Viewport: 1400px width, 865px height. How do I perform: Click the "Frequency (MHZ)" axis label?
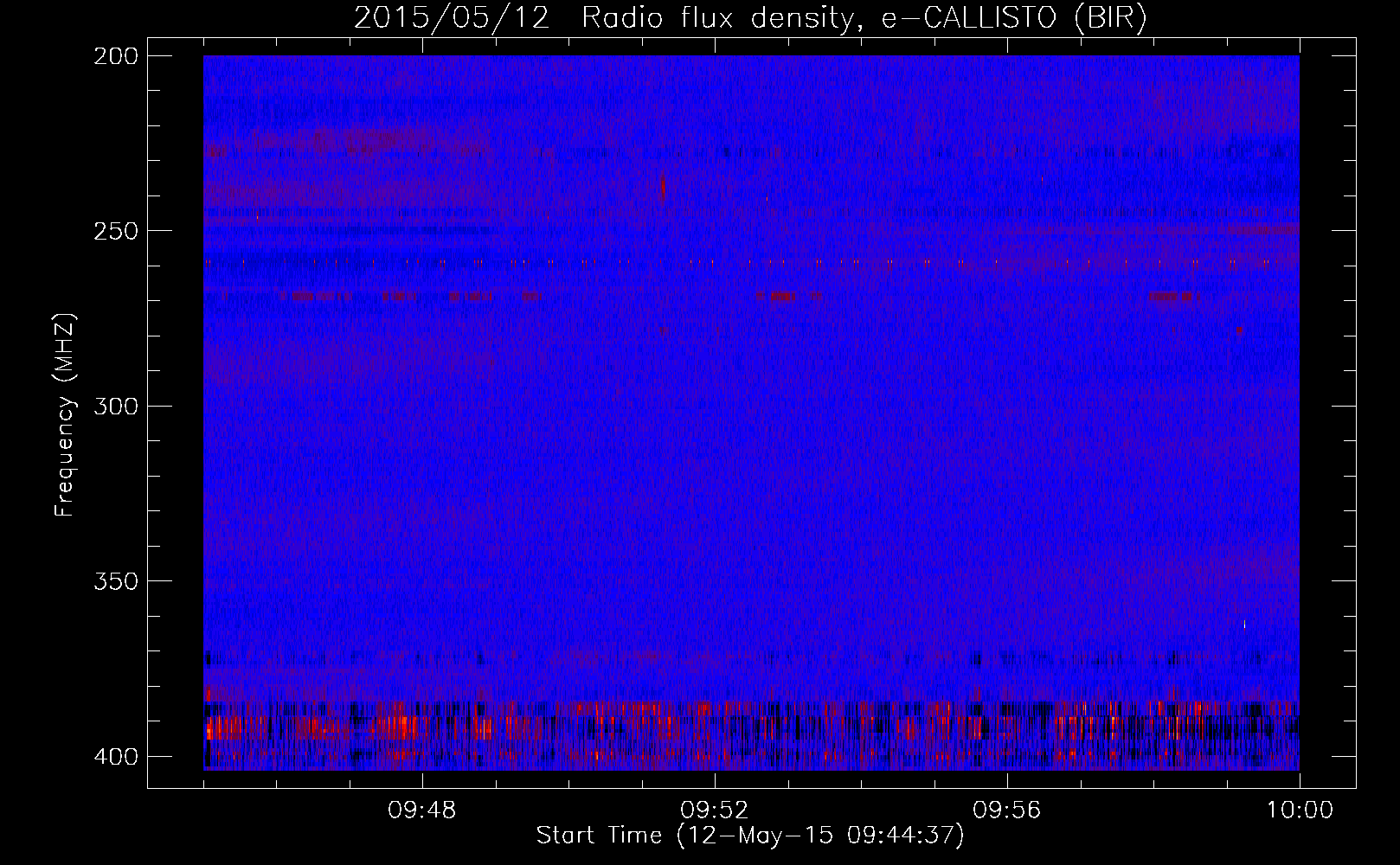coord(65,415)
